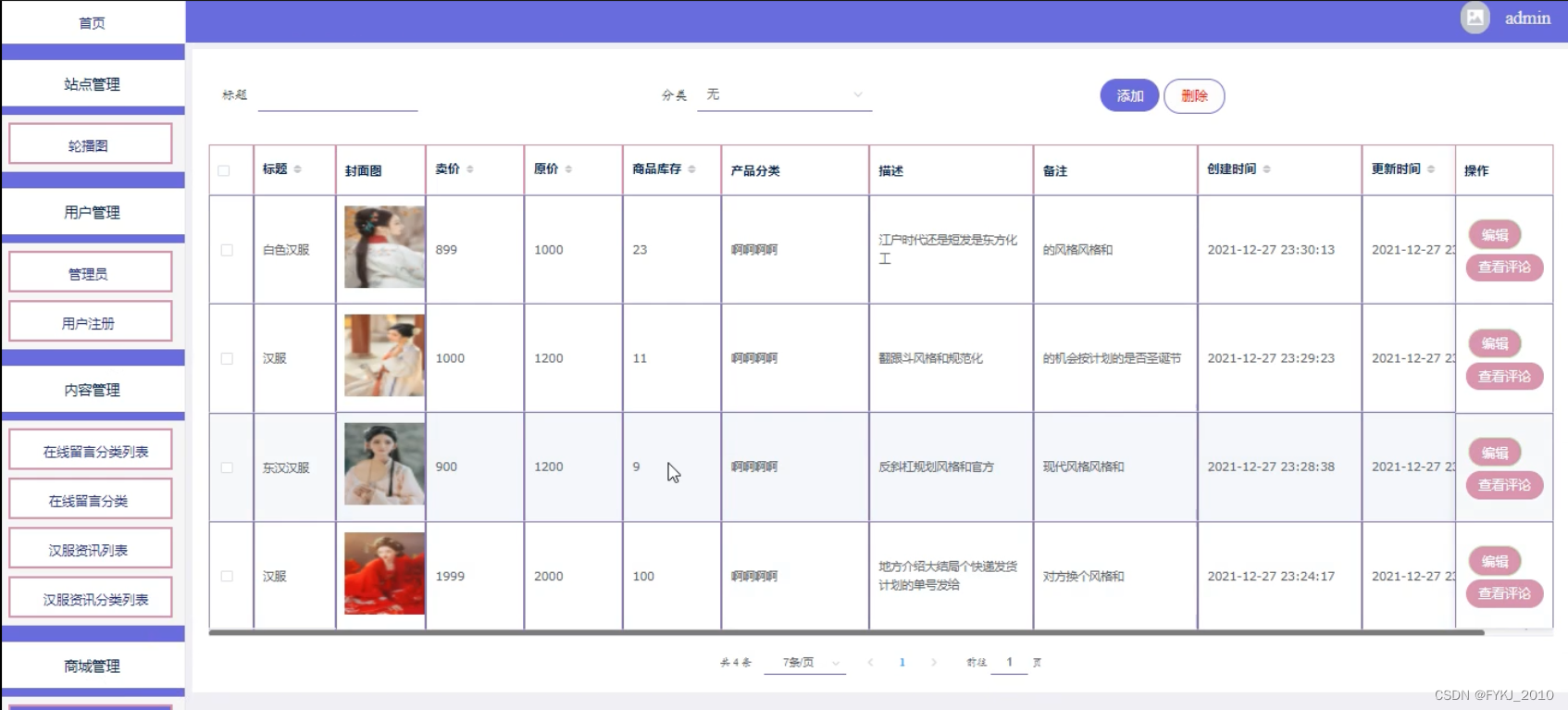Sort table by 更新时间 column arrows

pos(1431,169)
